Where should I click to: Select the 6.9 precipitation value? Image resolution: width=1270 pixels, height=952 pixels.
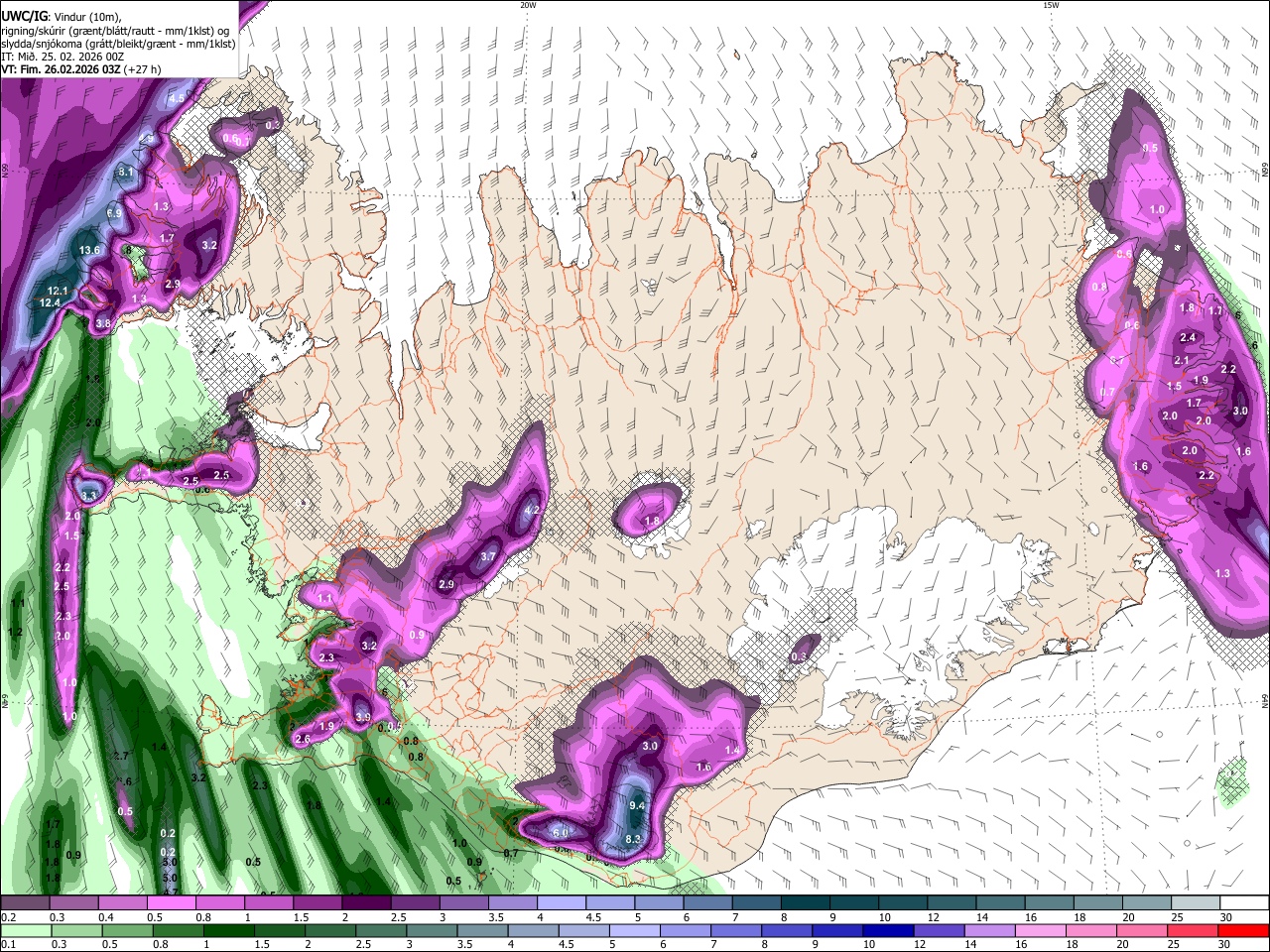[x=114, y=213]
